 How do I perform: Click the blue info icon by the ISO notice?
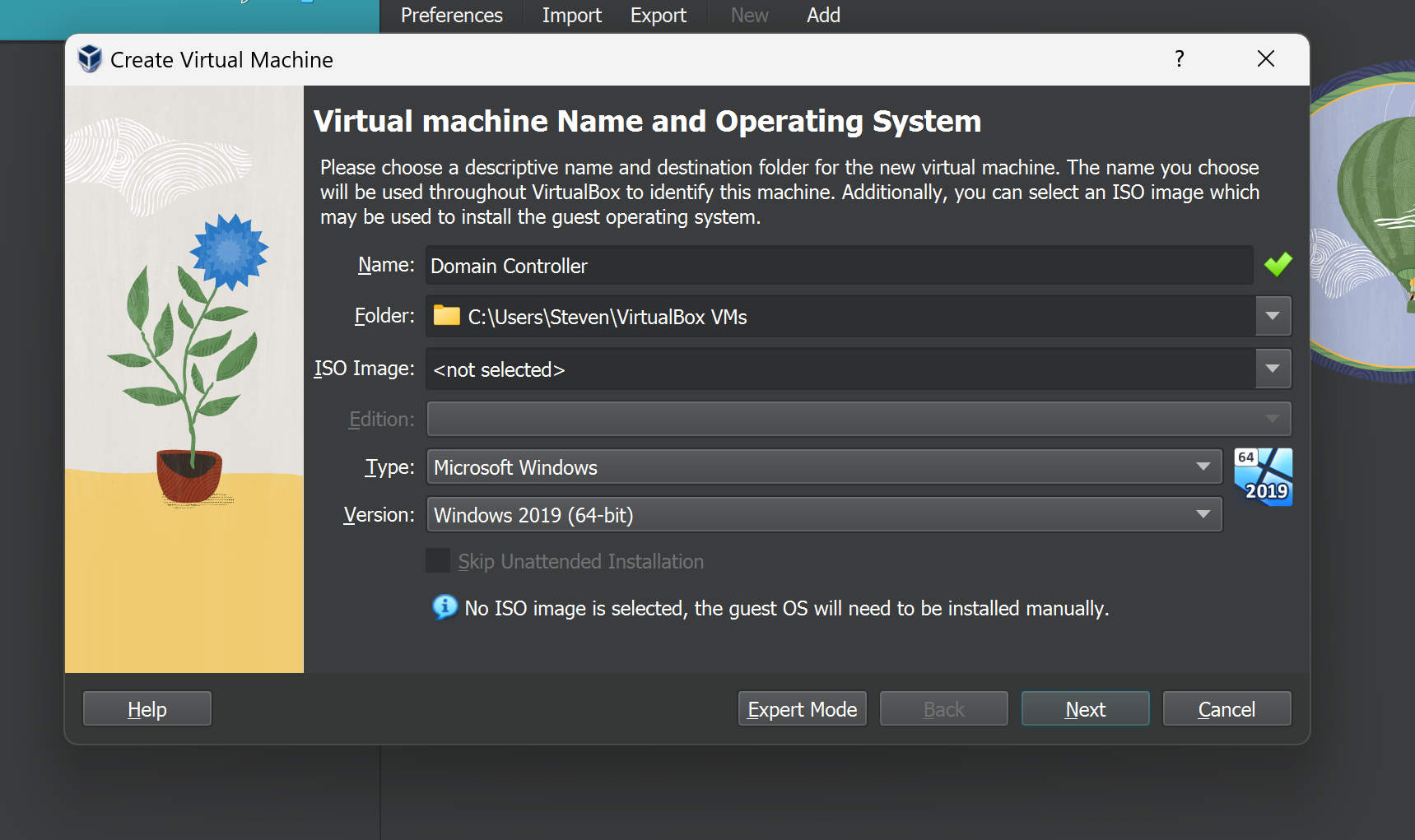tap(445, 607)
